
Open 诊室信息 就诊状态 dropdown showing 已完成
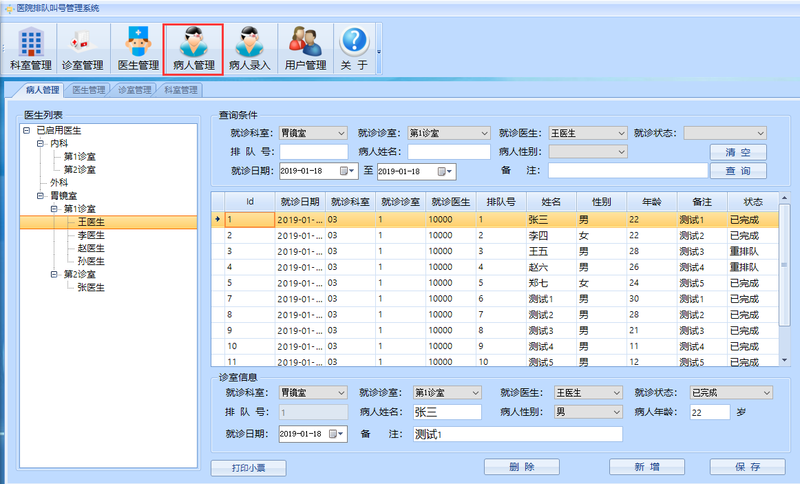pyautogui.click(x=766, y=393)
